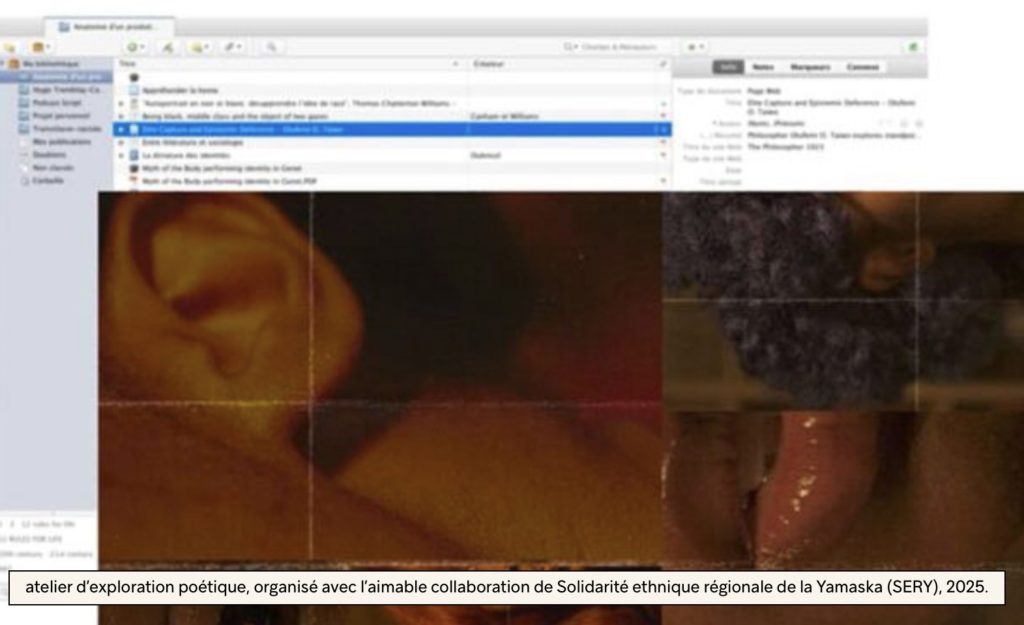Click the green New Item icon
Screen dimensions: 1024x625
pyautogui.click(x=134, y=47)
